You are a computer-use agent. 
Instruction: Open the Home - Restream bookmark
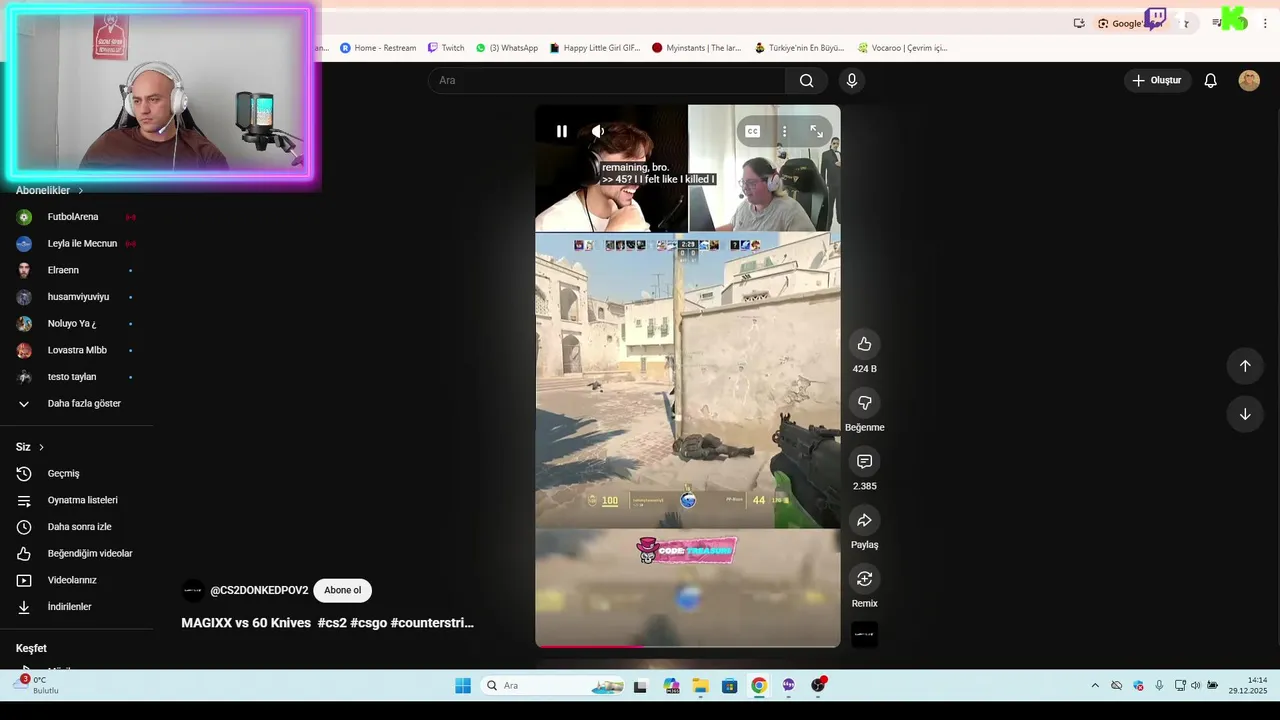coord(378,47)
